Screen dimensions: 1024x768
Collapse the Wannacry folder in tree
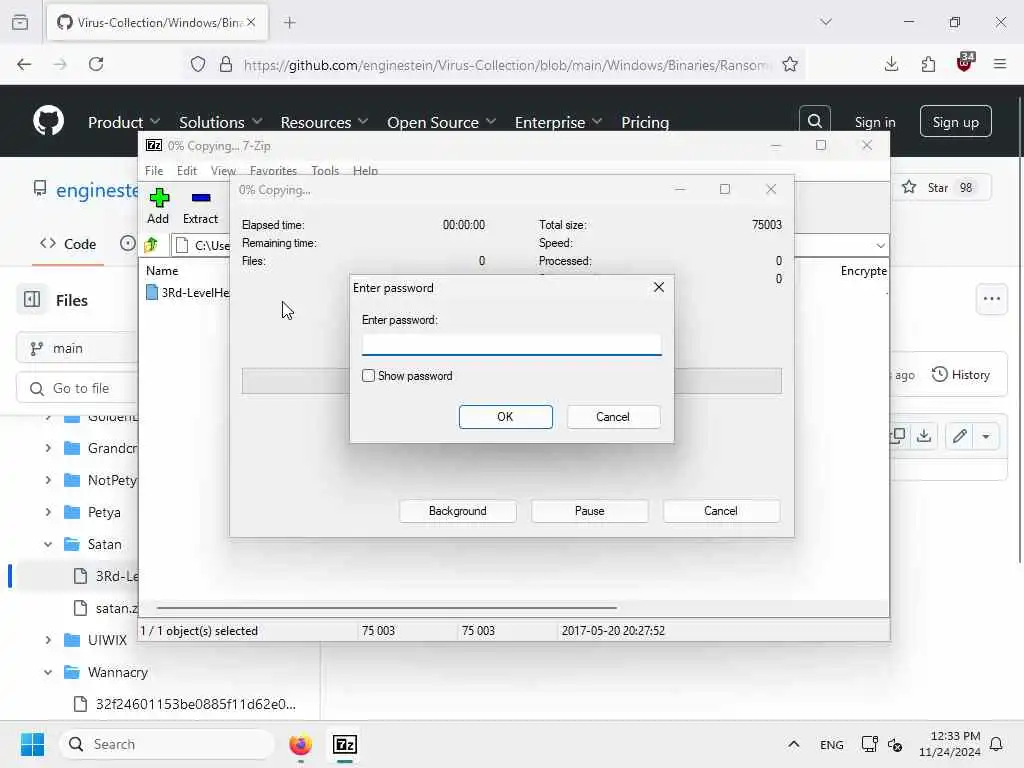point(48,672)
